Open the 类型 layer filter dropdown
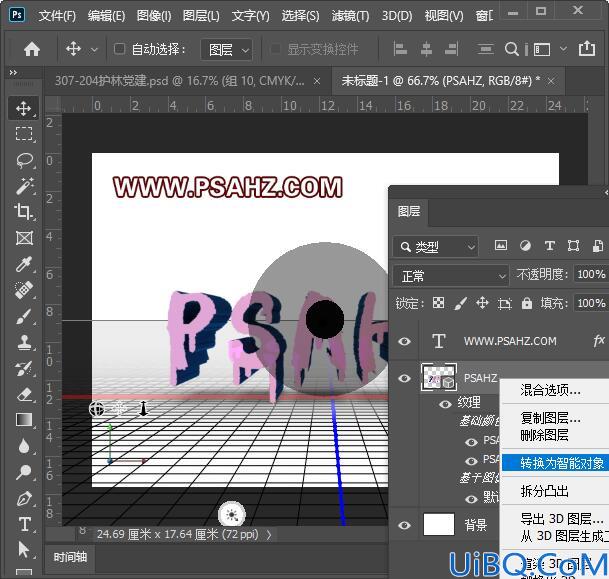This screenshot has width=609, height=579. coord(436,247)
